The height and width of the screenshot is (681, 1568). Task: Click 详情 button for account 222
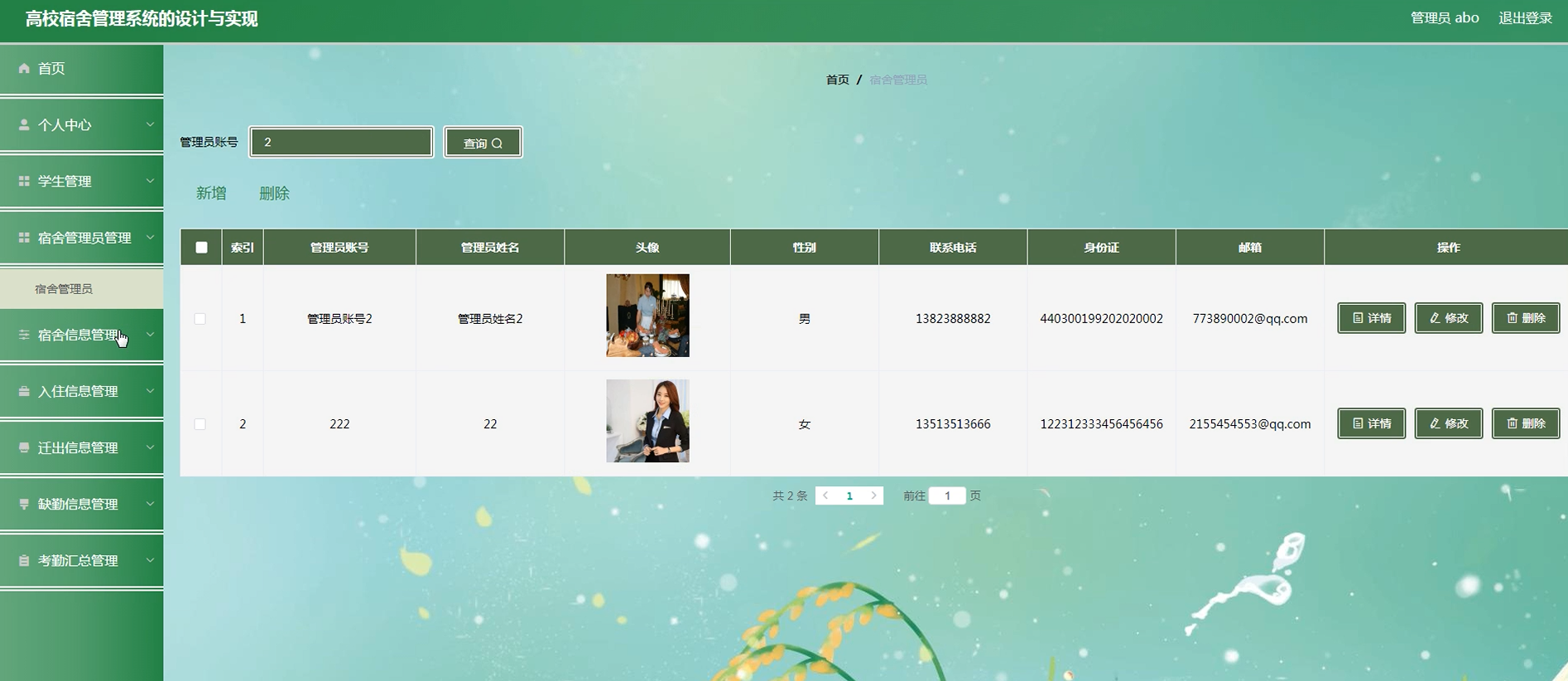(1371, 423)
